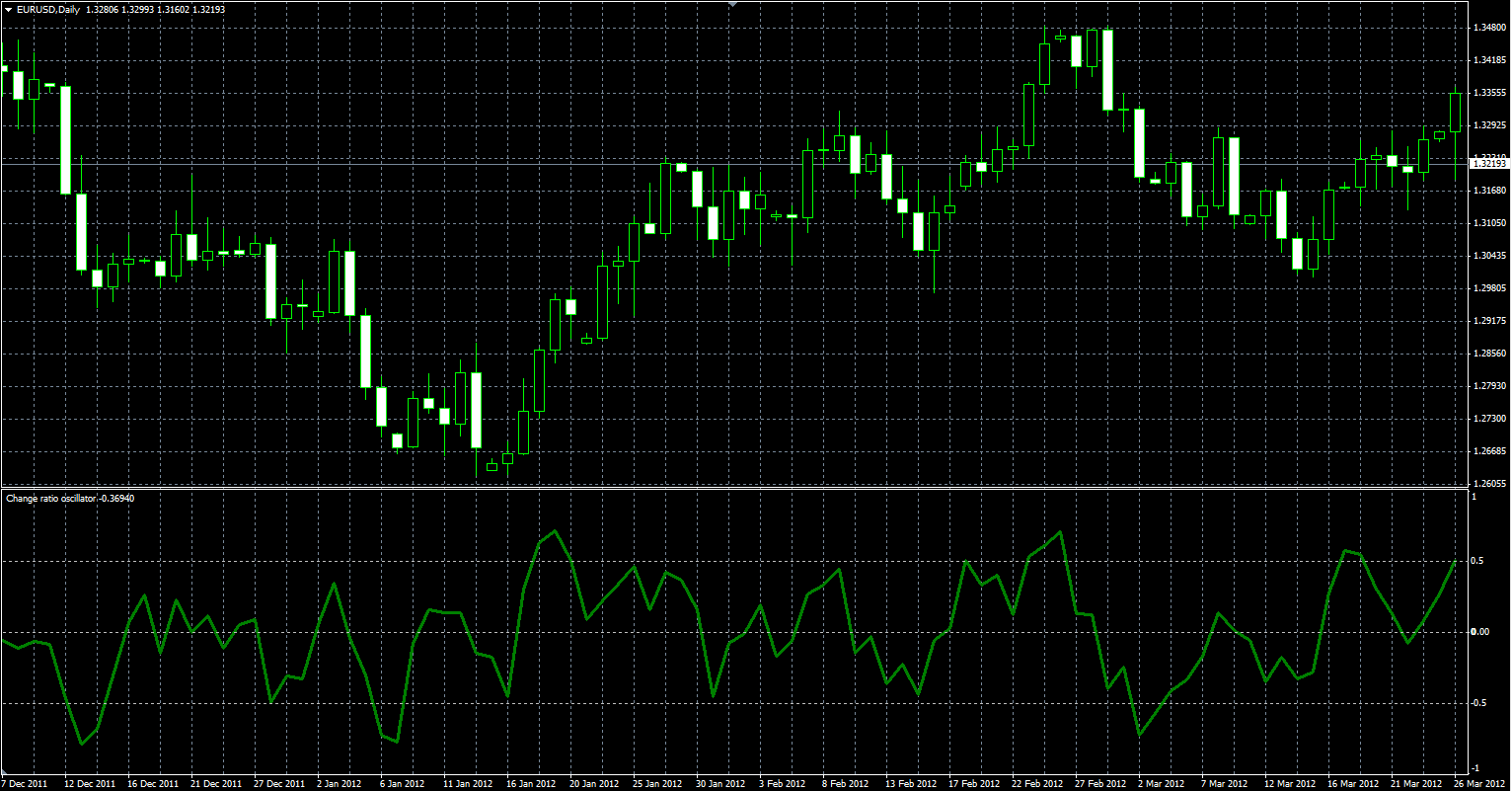Click the 13 Feb 2012 date label

coord(911,783)
